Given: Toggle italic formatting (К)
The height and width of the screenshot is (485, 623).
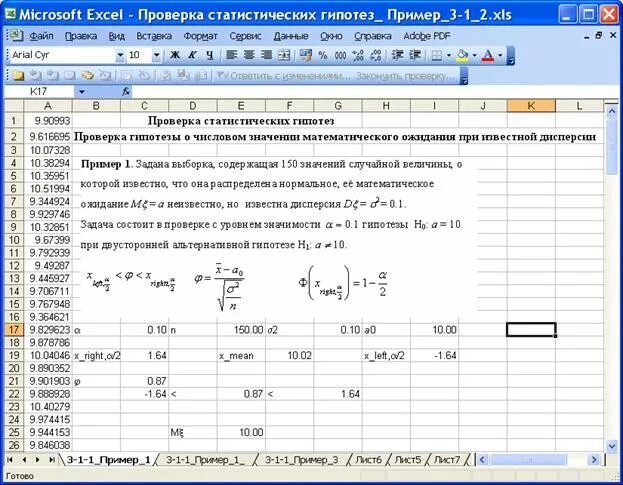Looking at the screenshot, I should point(192,55).
